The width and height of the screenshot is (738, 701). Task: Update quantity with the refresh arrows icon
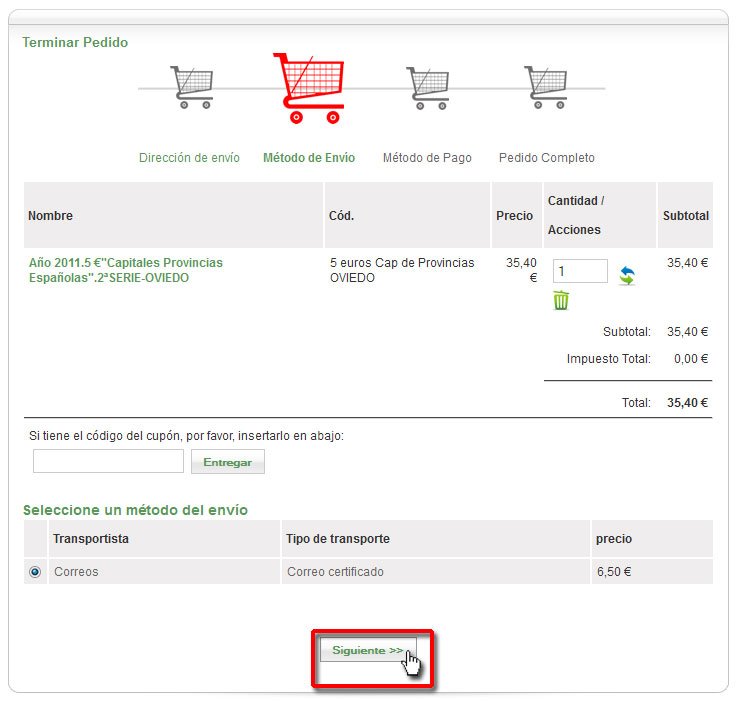point(627,275)
